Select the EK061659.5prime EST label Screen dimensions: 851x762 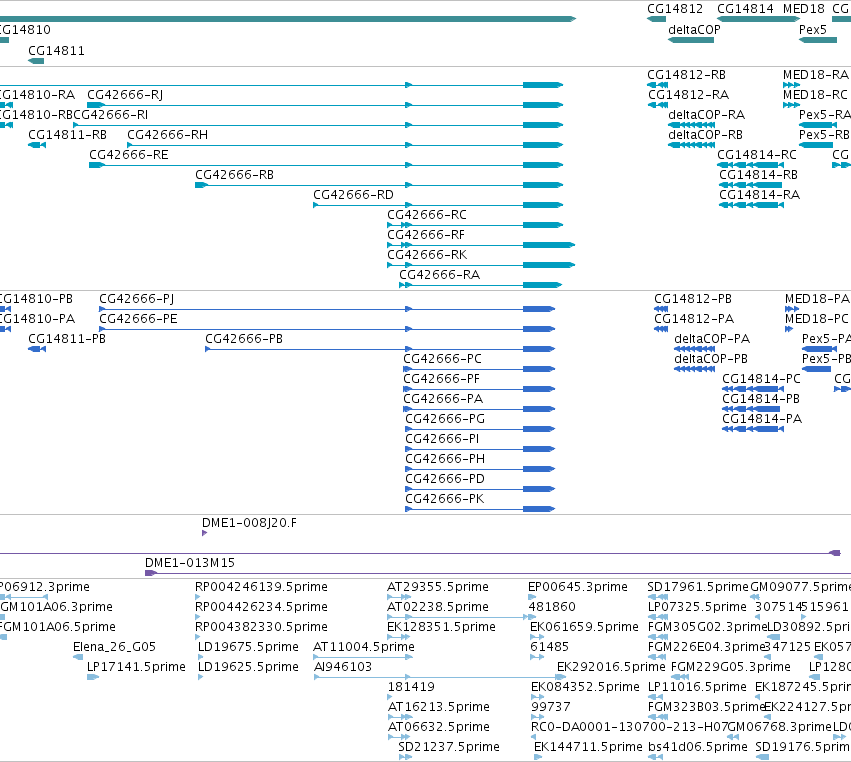coord(584,627)
